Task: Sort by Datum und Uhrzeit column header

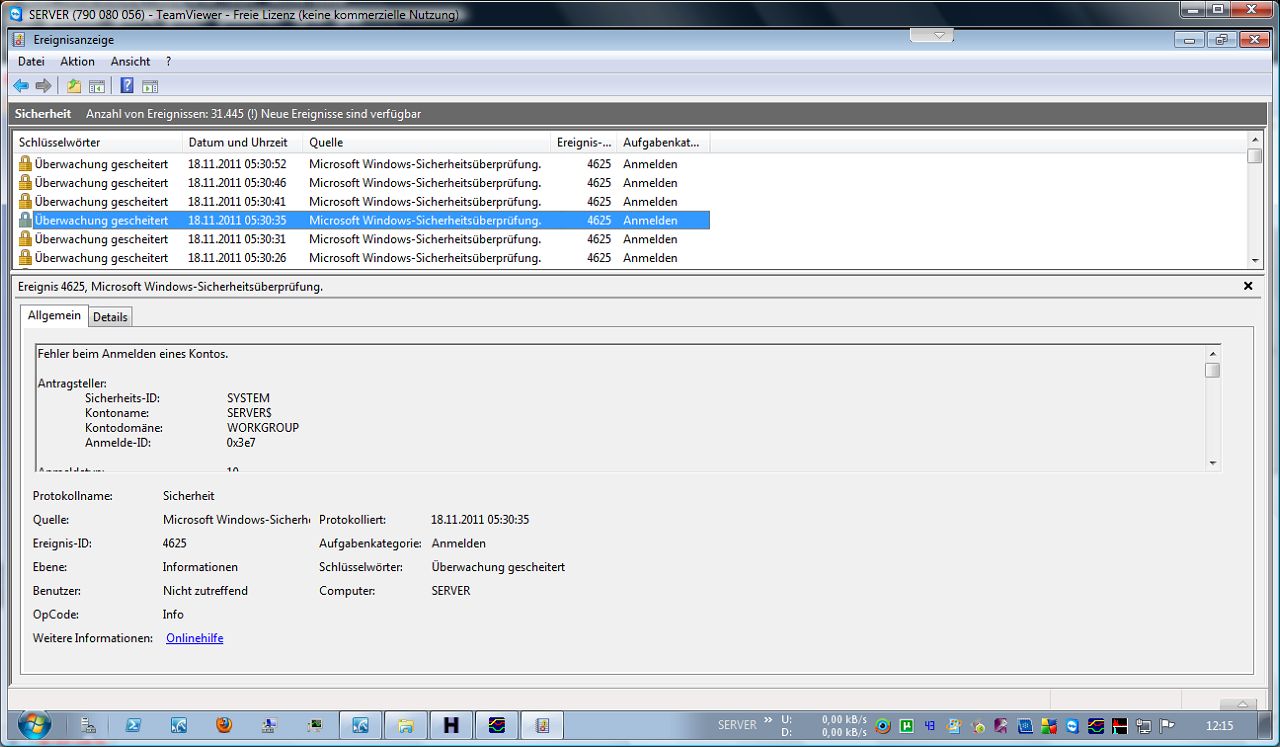Action: click(x=243, y=143)
